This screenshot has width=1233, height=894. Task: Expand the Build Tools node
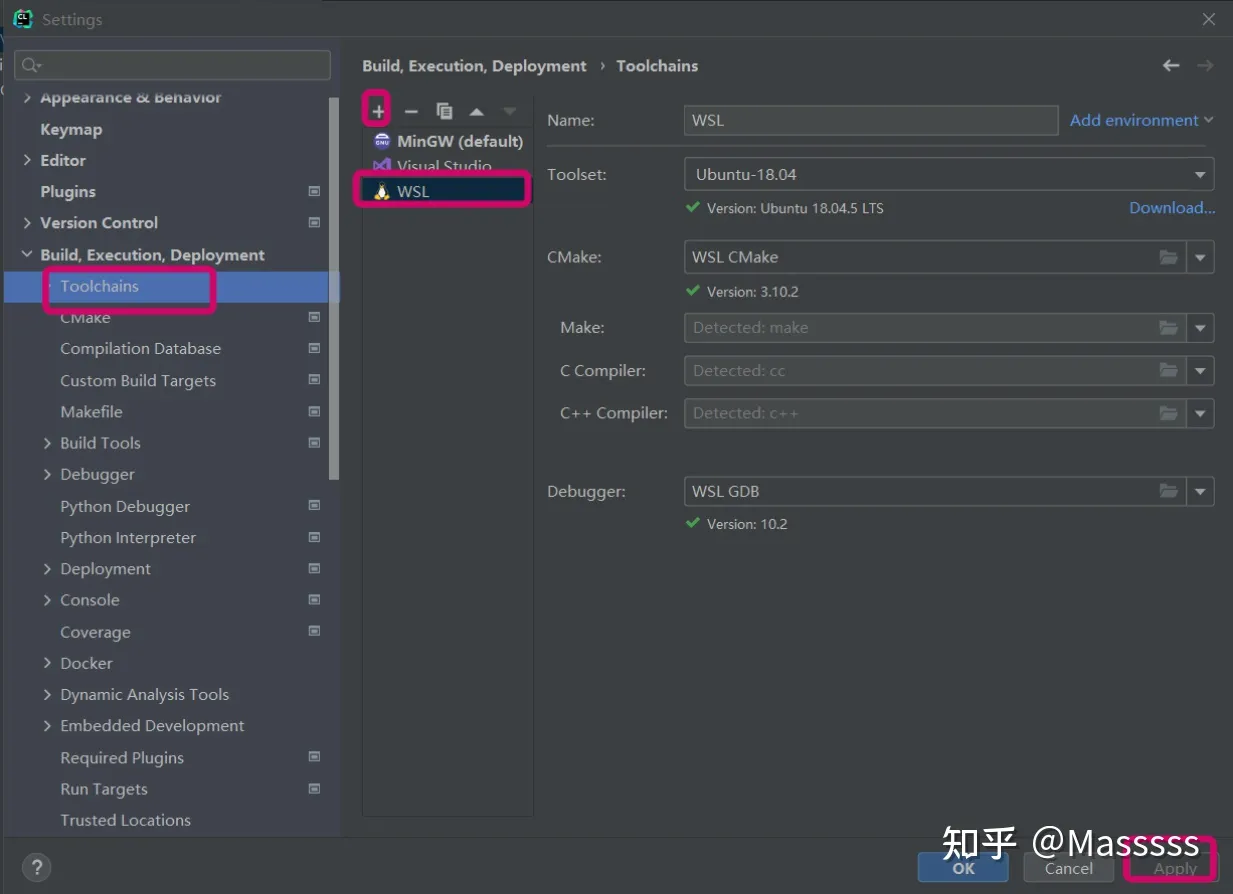click(47, 443)
